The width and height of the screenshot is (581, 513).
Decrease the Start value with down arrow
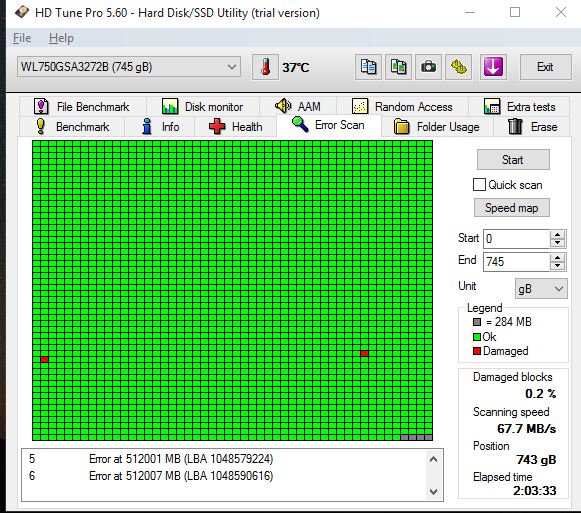pos(557,243)
